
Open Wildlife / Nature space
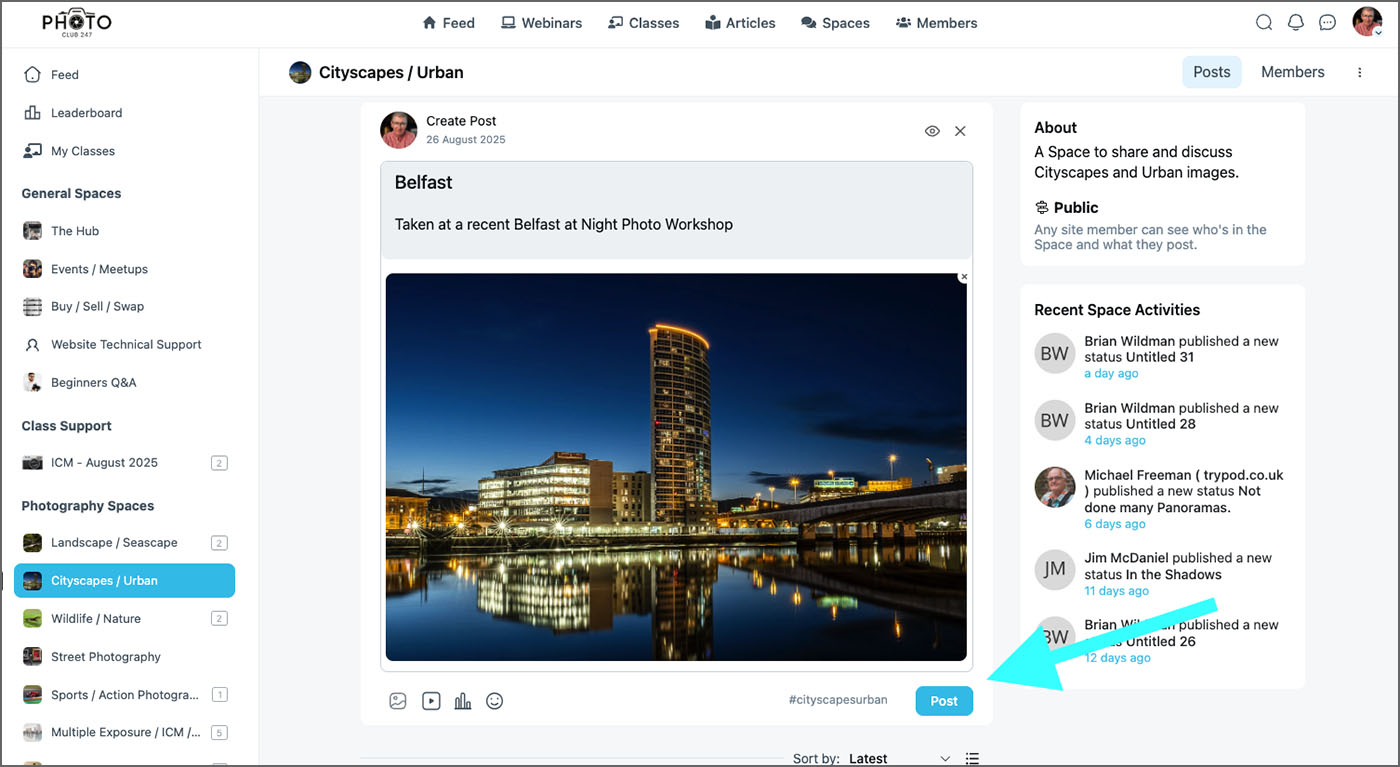click(x=124, y=619)
